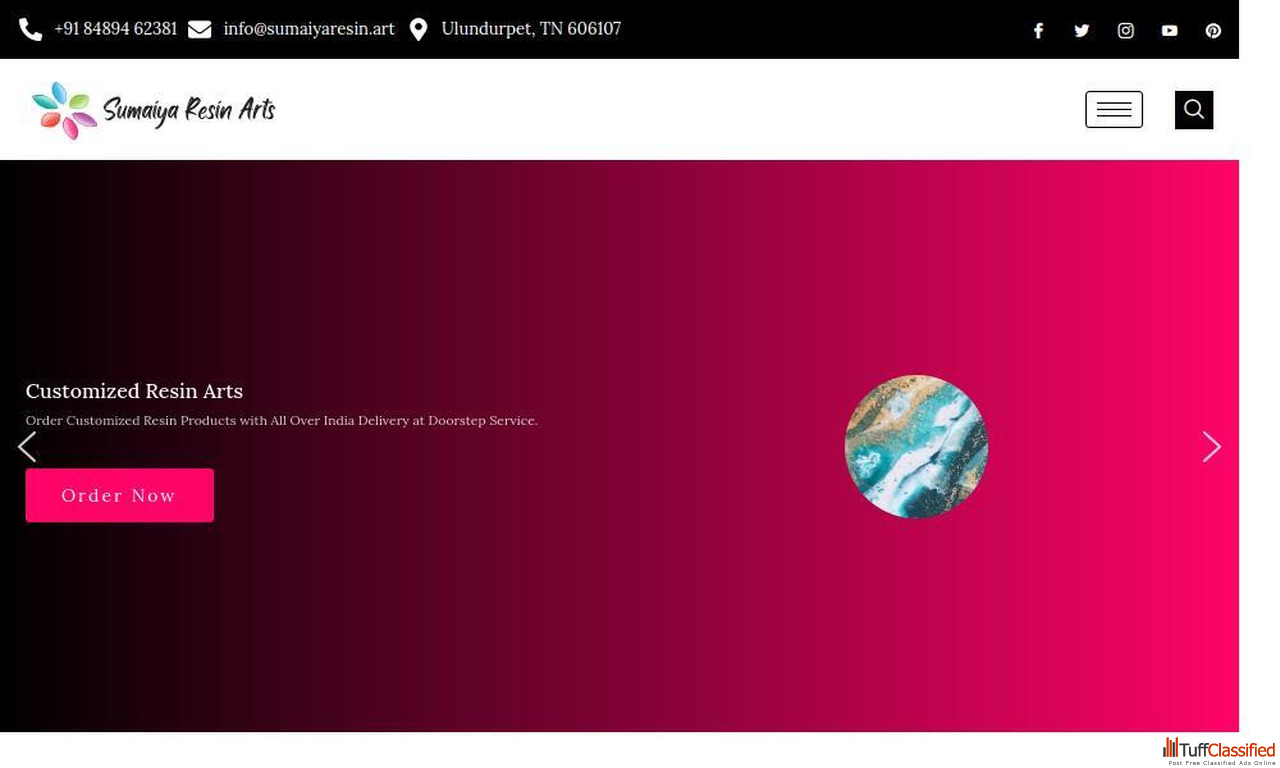Click the envelope email icon
The width and height of the screenshot is (1280, 768).
[200, 30]
